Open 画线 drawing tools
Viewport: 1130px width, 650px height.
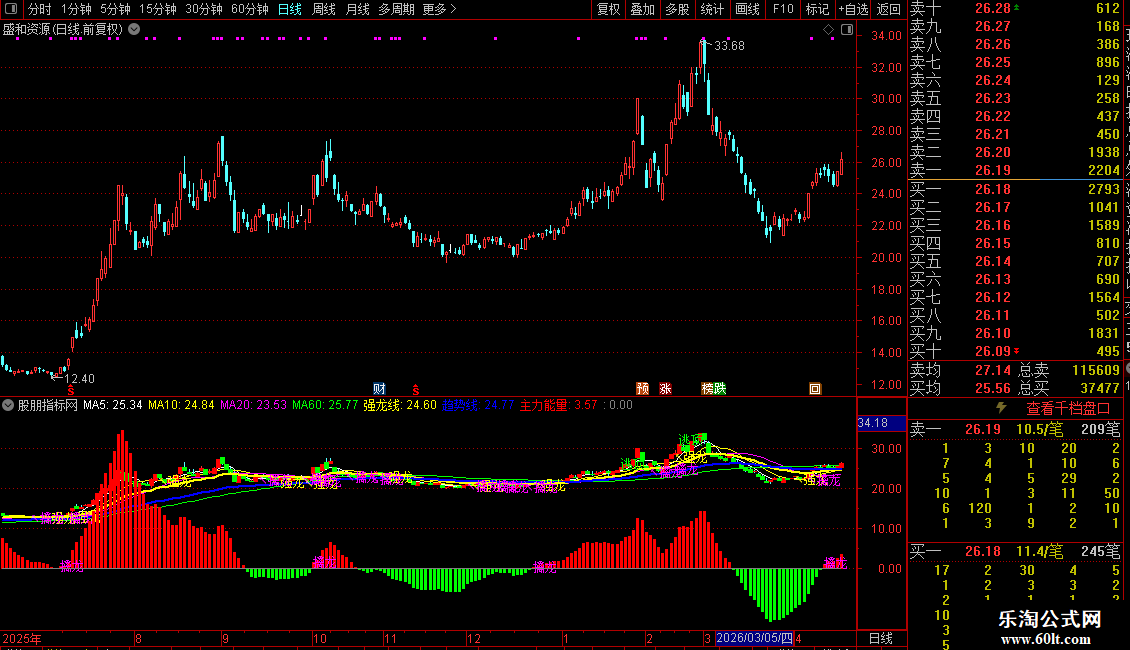[747, 9]
